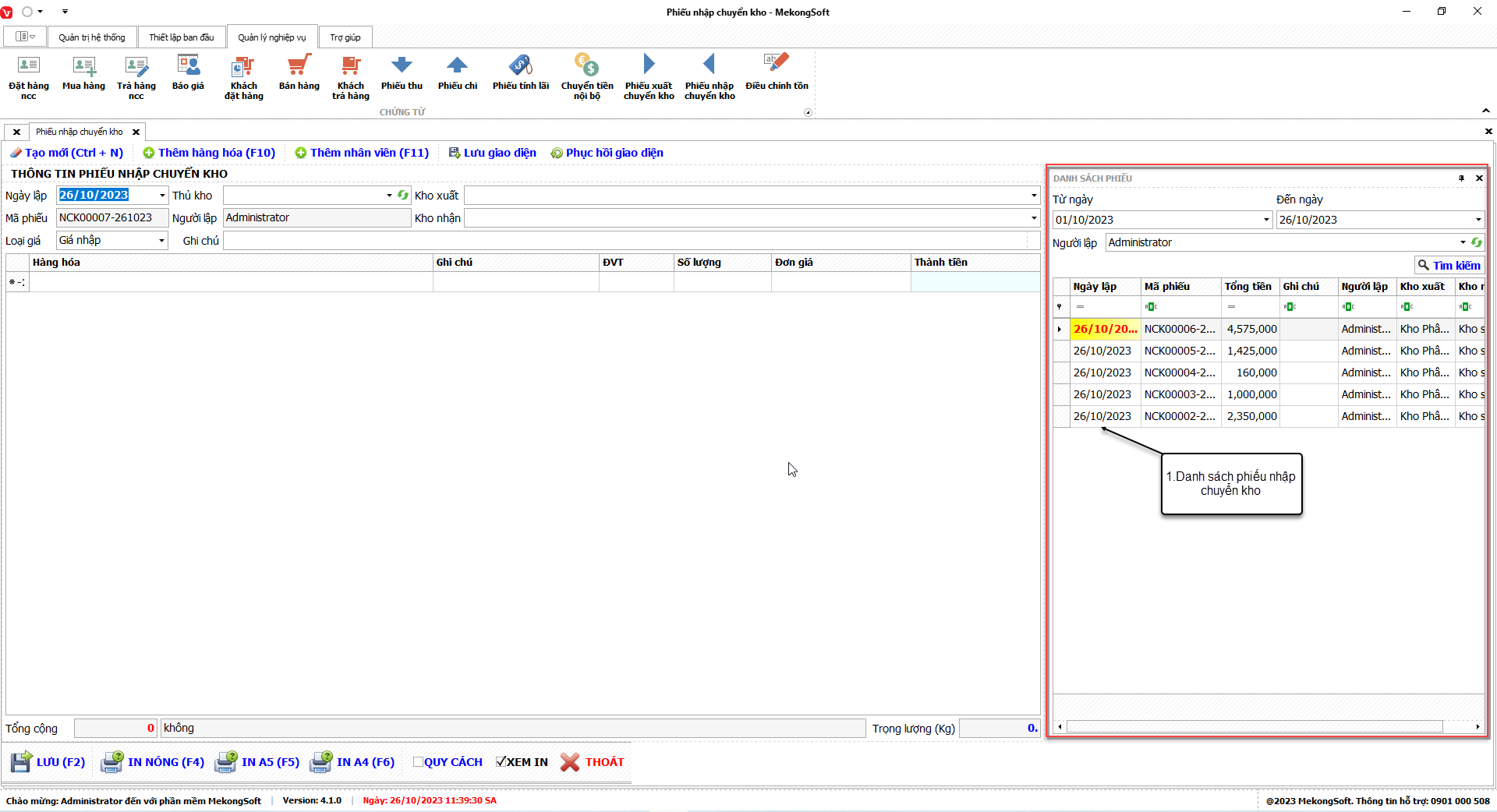Click the Tìm kiếm search button
The width and height of the screenshot is (1497, 812).
click(1449, 266)
